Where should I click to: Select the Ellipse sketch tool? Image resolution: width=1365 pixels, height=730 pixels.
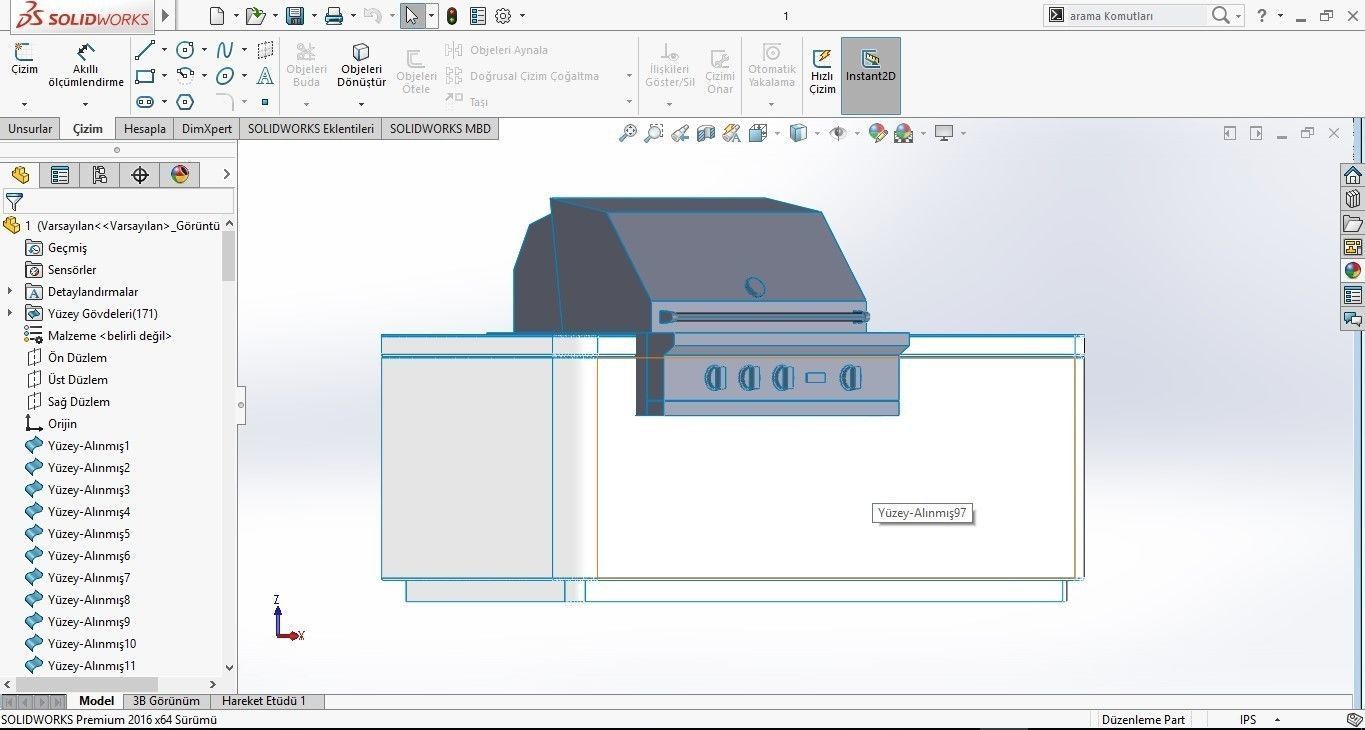click(x=225, y=76)
